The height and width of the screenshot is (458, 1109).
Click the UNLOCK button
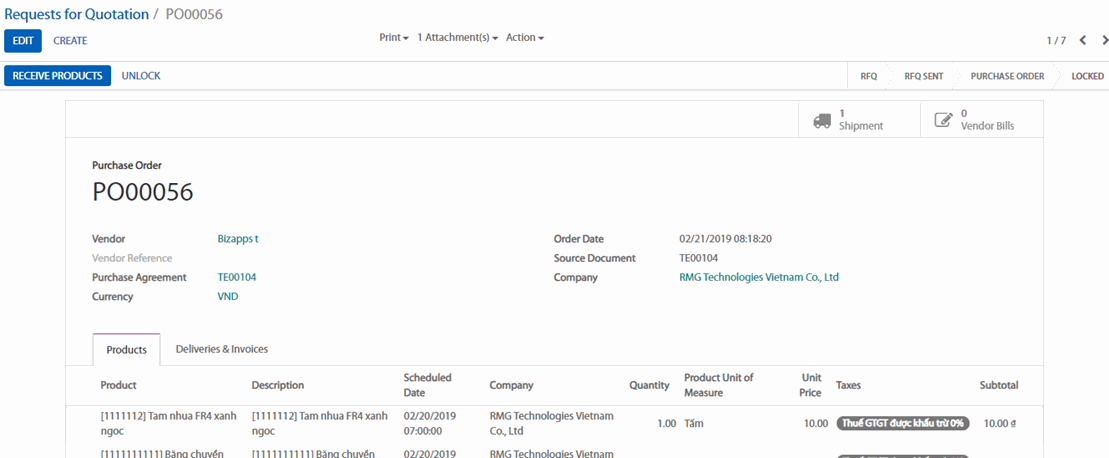click(x=141, y=76)
